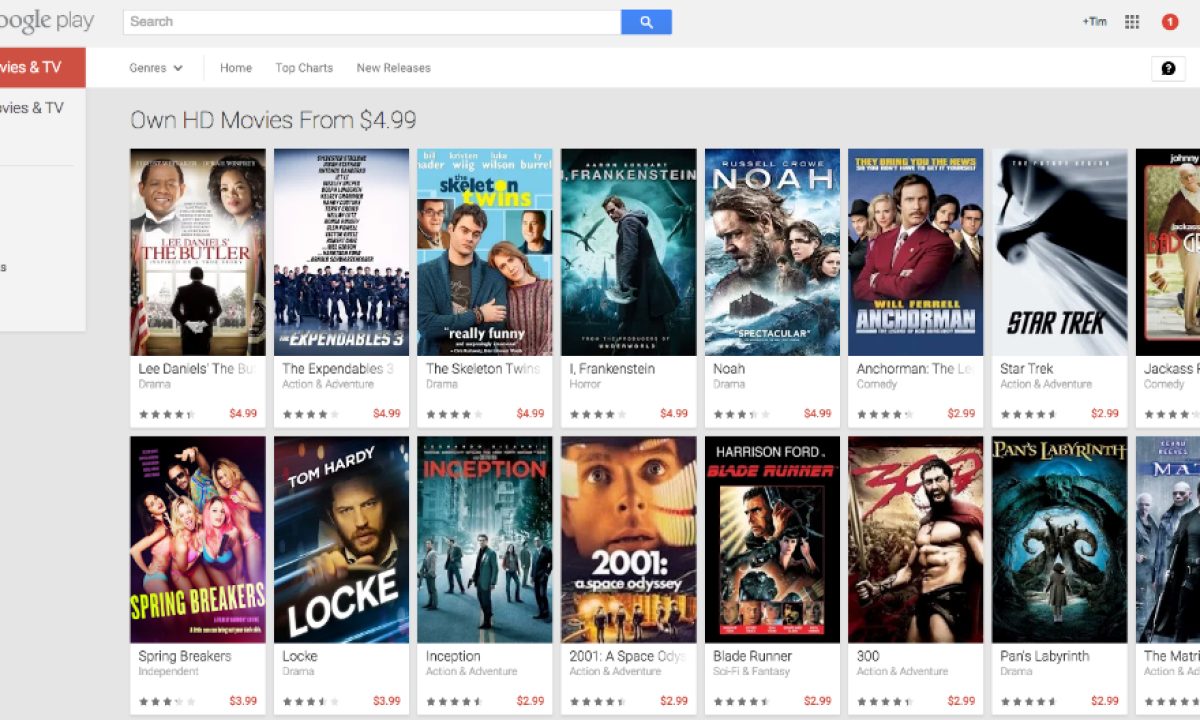Select the red Movies & TV sidebar item

point(42,68)
